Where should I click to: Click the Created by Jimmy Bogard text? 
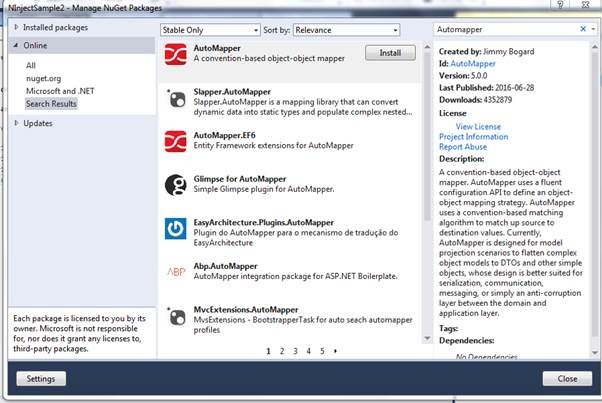tap(486, 51)
